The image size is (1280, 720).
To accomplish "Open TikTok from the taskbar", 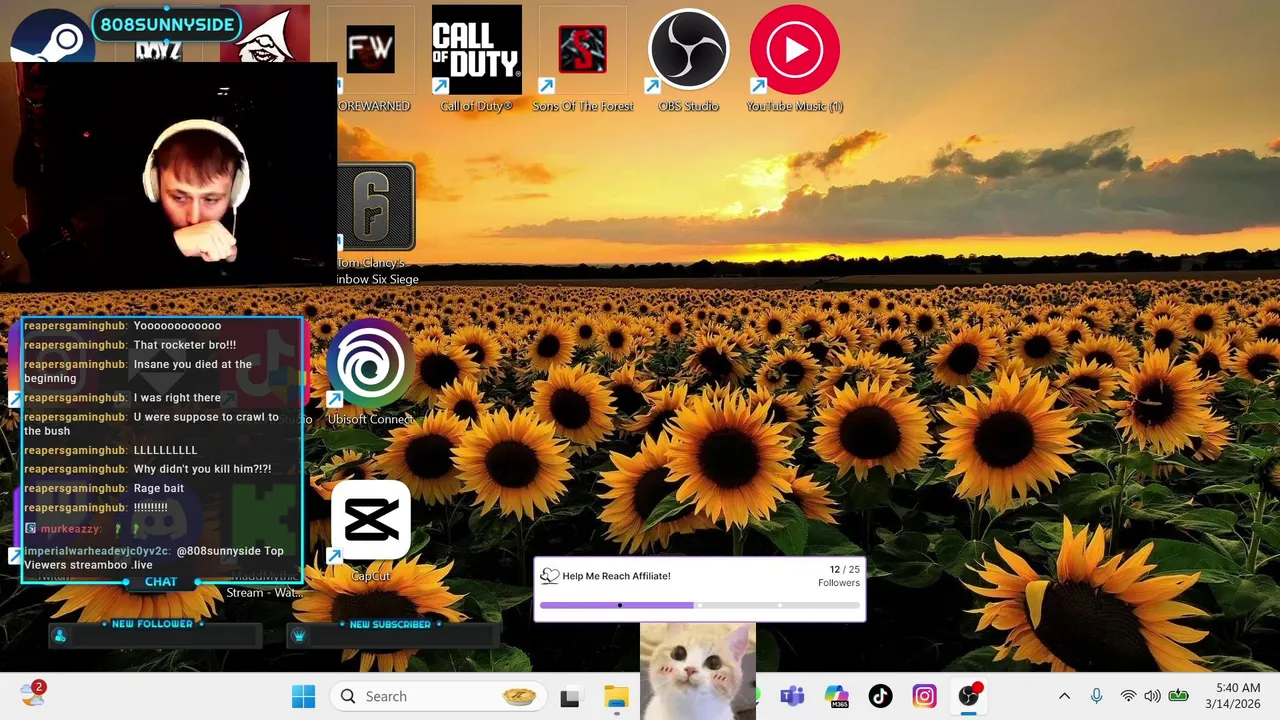I will point(880,696).
